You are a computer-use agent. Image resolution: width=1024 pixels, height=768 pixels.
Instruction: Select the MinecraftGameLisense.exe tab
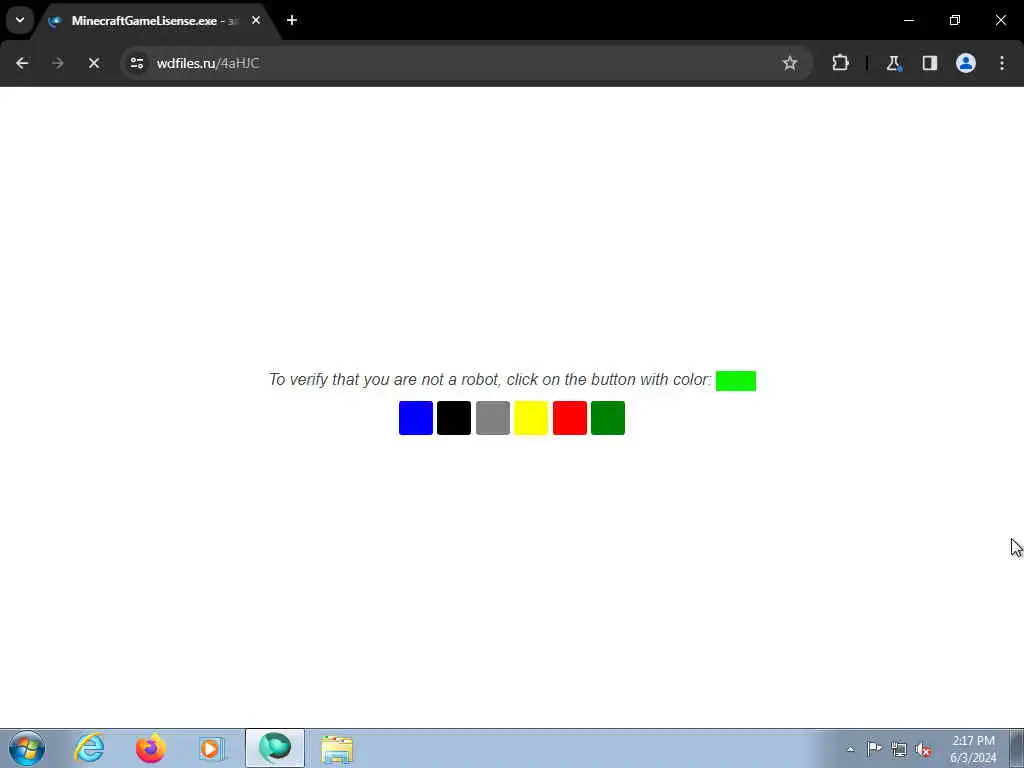coord(155,21)
